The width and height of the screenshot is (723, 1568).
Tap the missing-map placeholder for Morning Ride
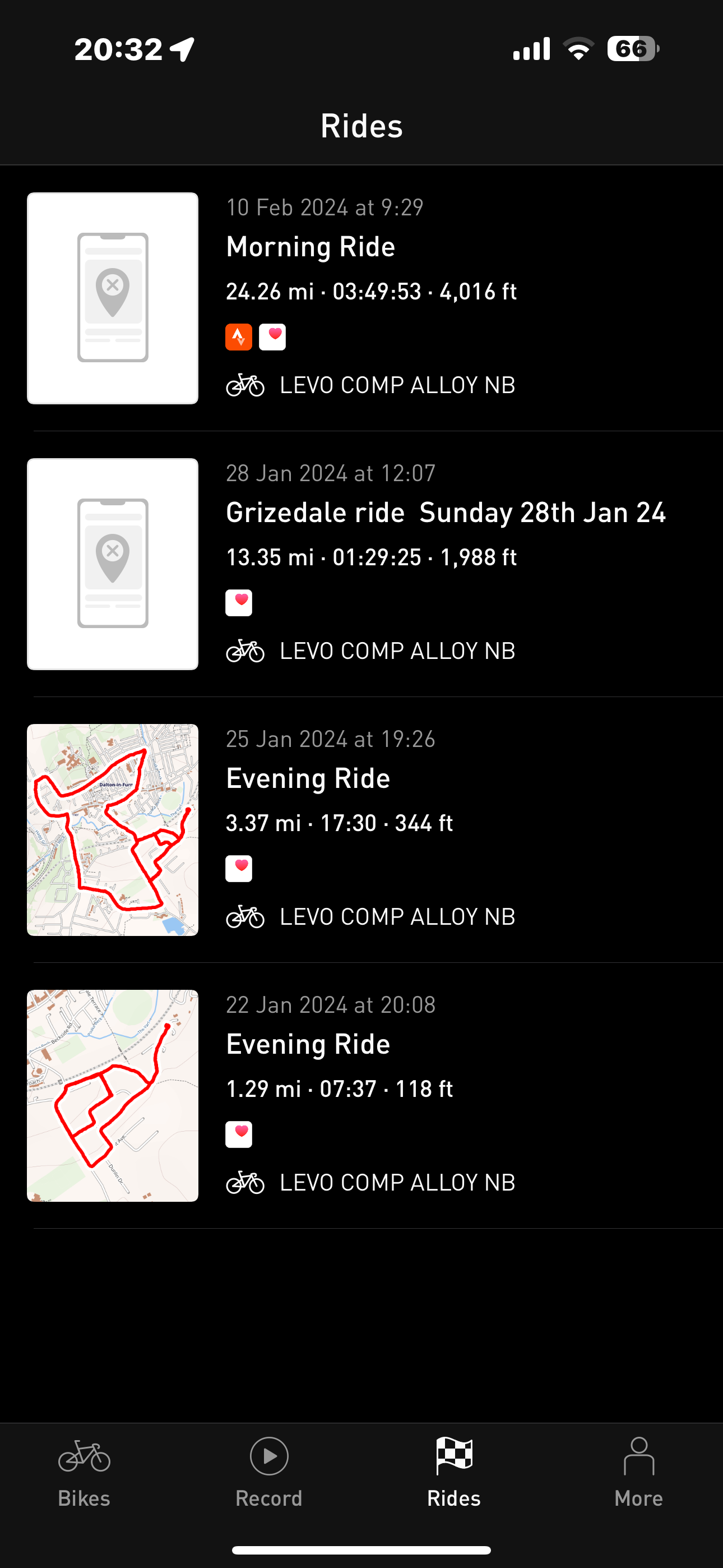[113, 298]
